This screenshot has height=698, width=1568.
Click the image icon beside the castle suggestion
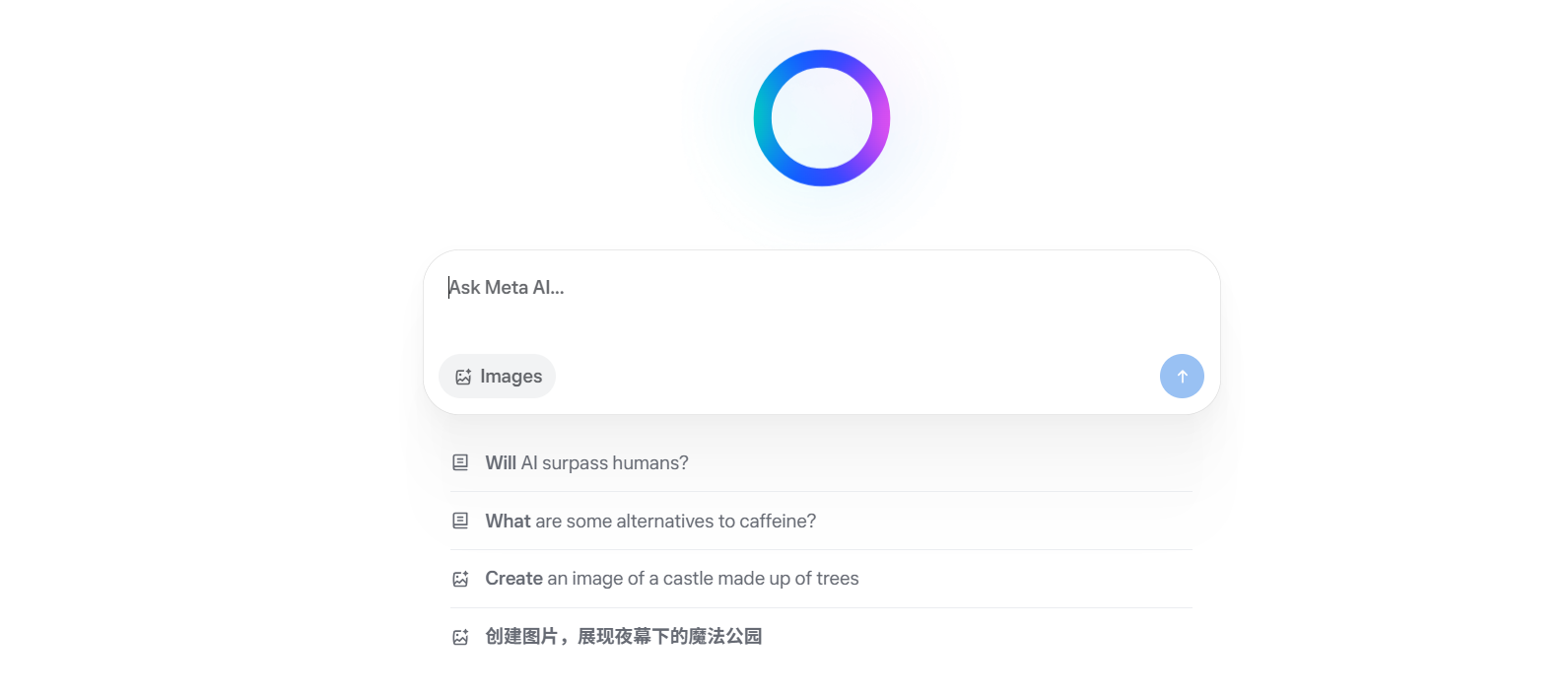pyautogui.click(x=460, y=579)
